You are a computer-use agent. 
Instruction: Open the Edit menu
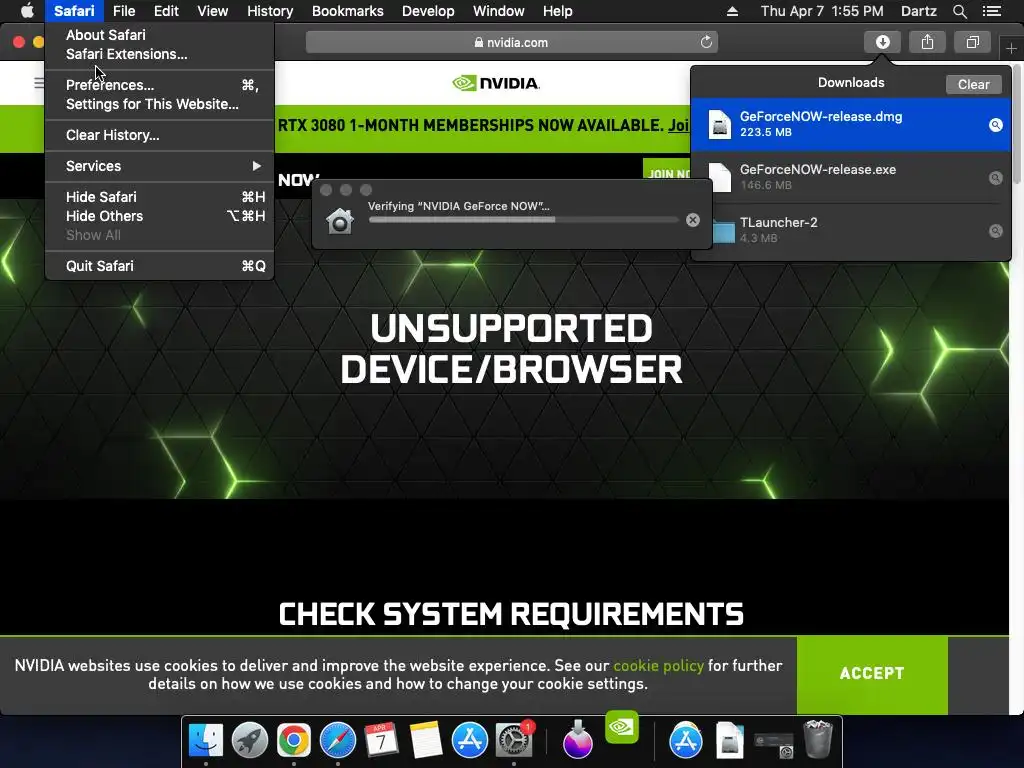166,11
